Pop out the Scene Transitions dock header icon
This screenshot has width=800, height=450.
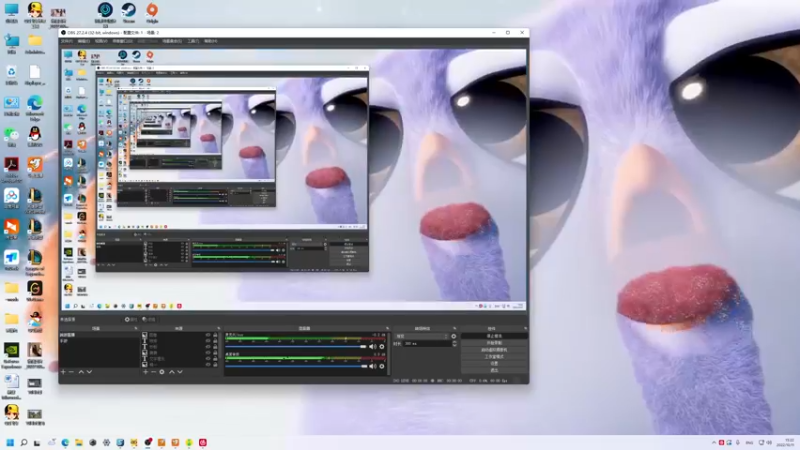coord(454,329)
